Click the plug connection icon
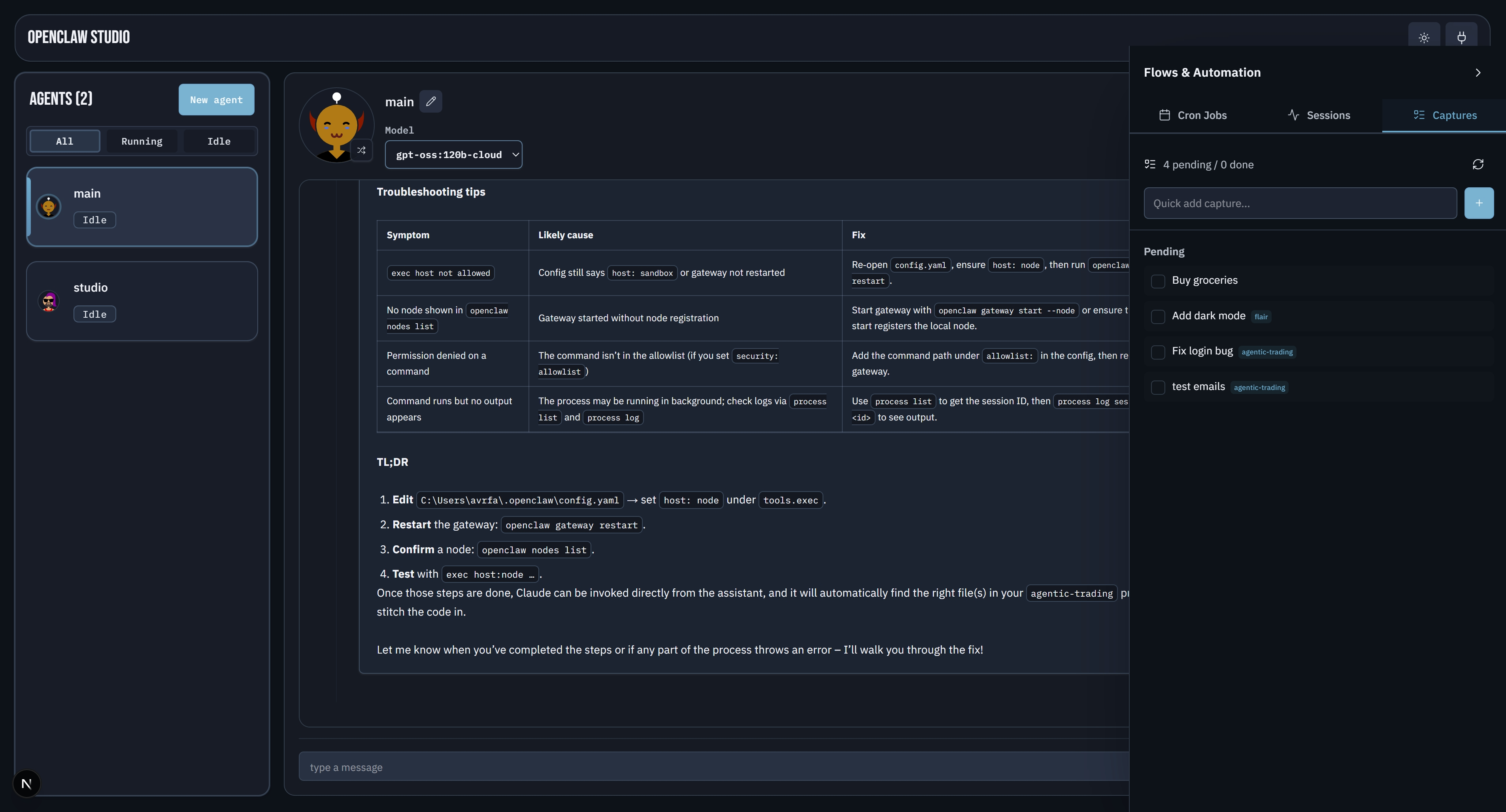Screen dimensions: 1506x812 1461,38
